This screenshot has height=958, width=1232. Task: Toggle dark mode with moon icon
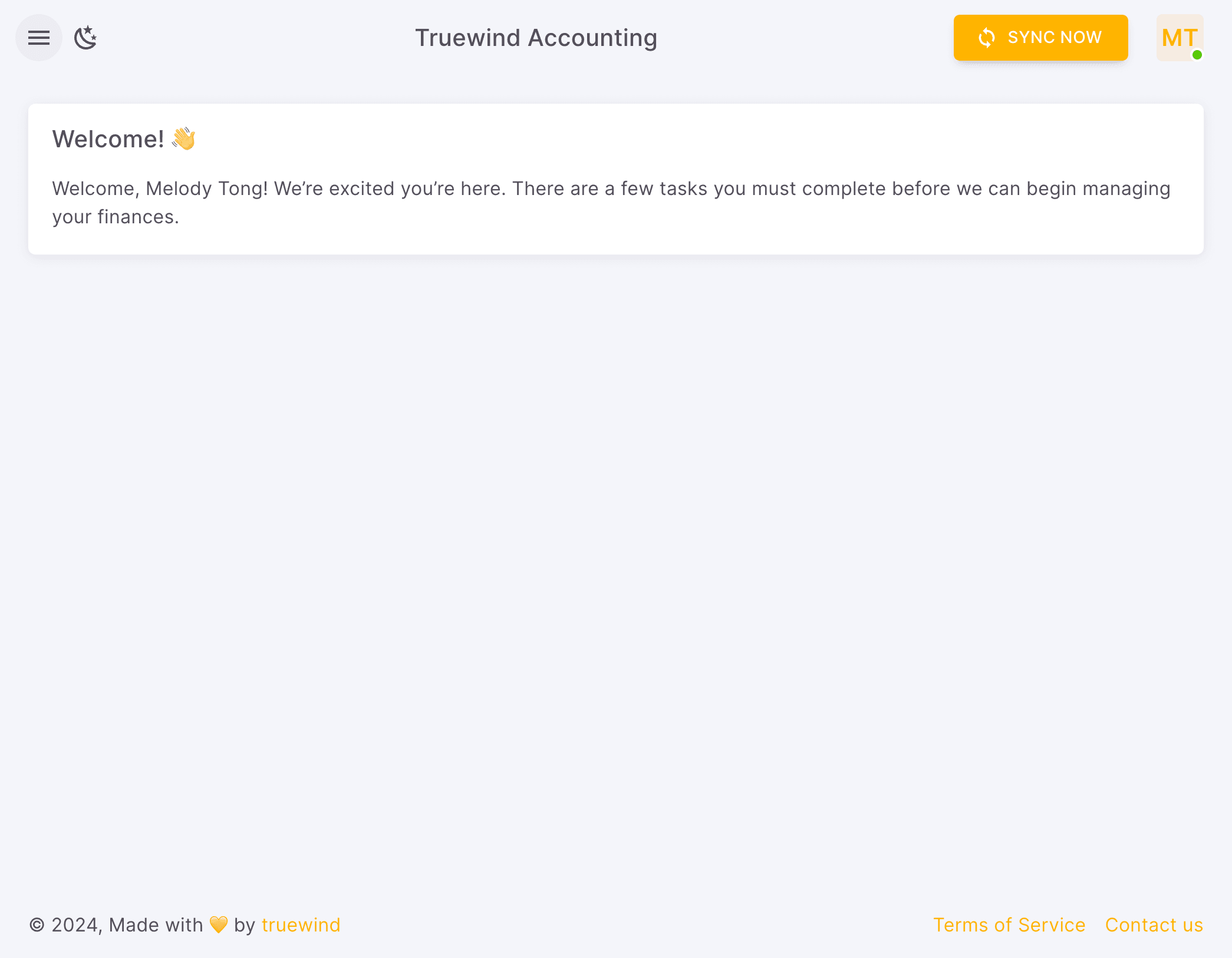[85, 38]
